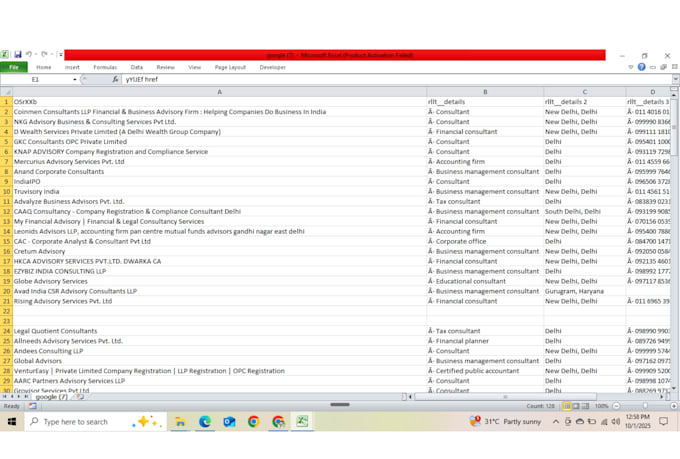Select the cell Global Advisors
The width and height of the screenshot is (680, 459).
(x=219, y=361)
